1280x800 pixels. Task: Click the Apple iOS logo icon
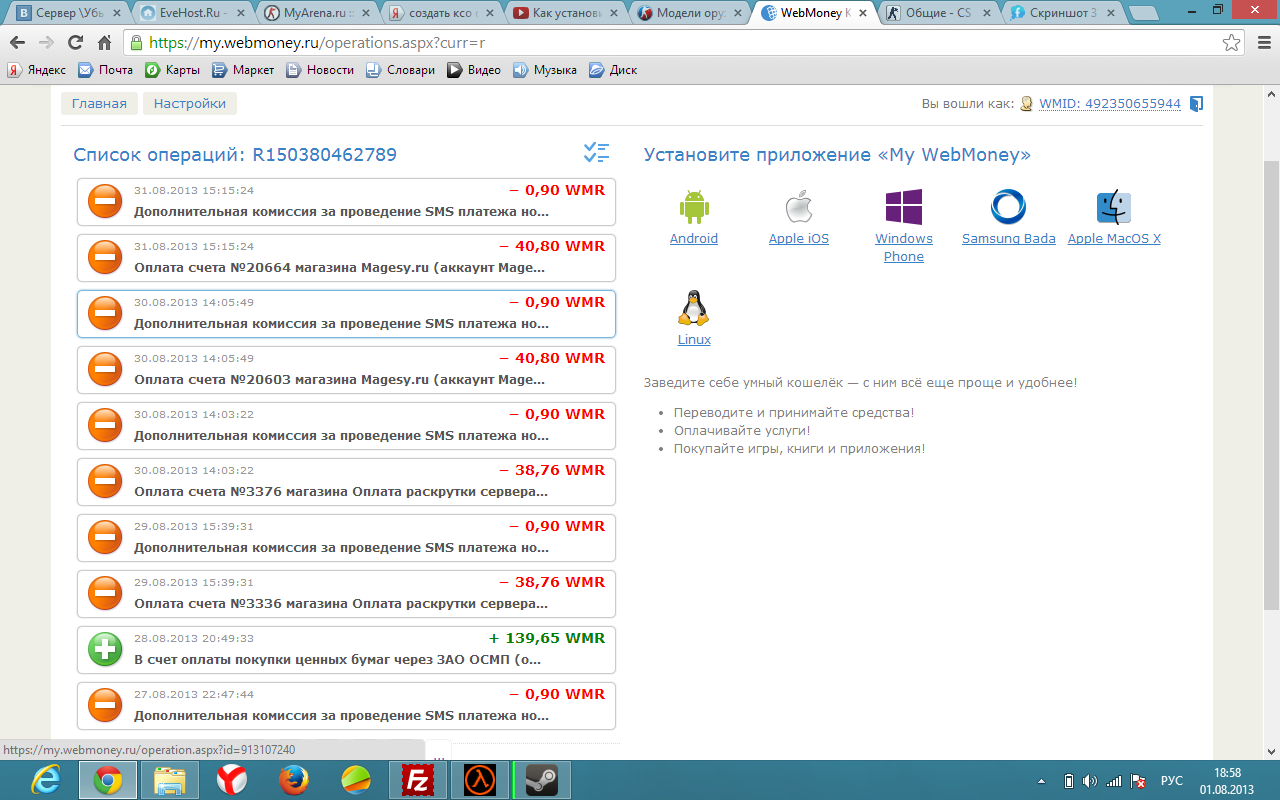click(798, 207)
